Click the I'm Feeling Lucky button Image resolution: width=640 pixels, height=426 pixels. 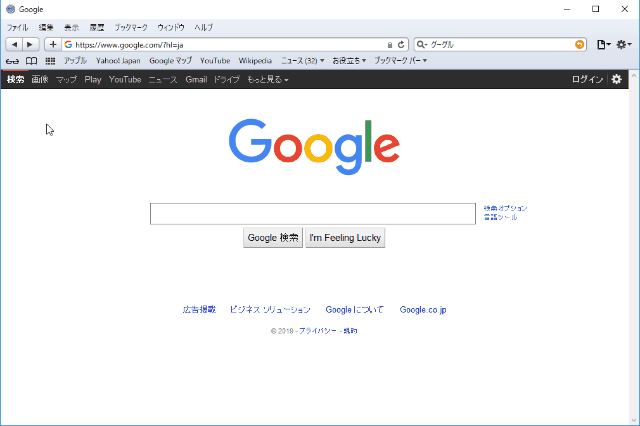pyautogui.click(x=345, y=237)
